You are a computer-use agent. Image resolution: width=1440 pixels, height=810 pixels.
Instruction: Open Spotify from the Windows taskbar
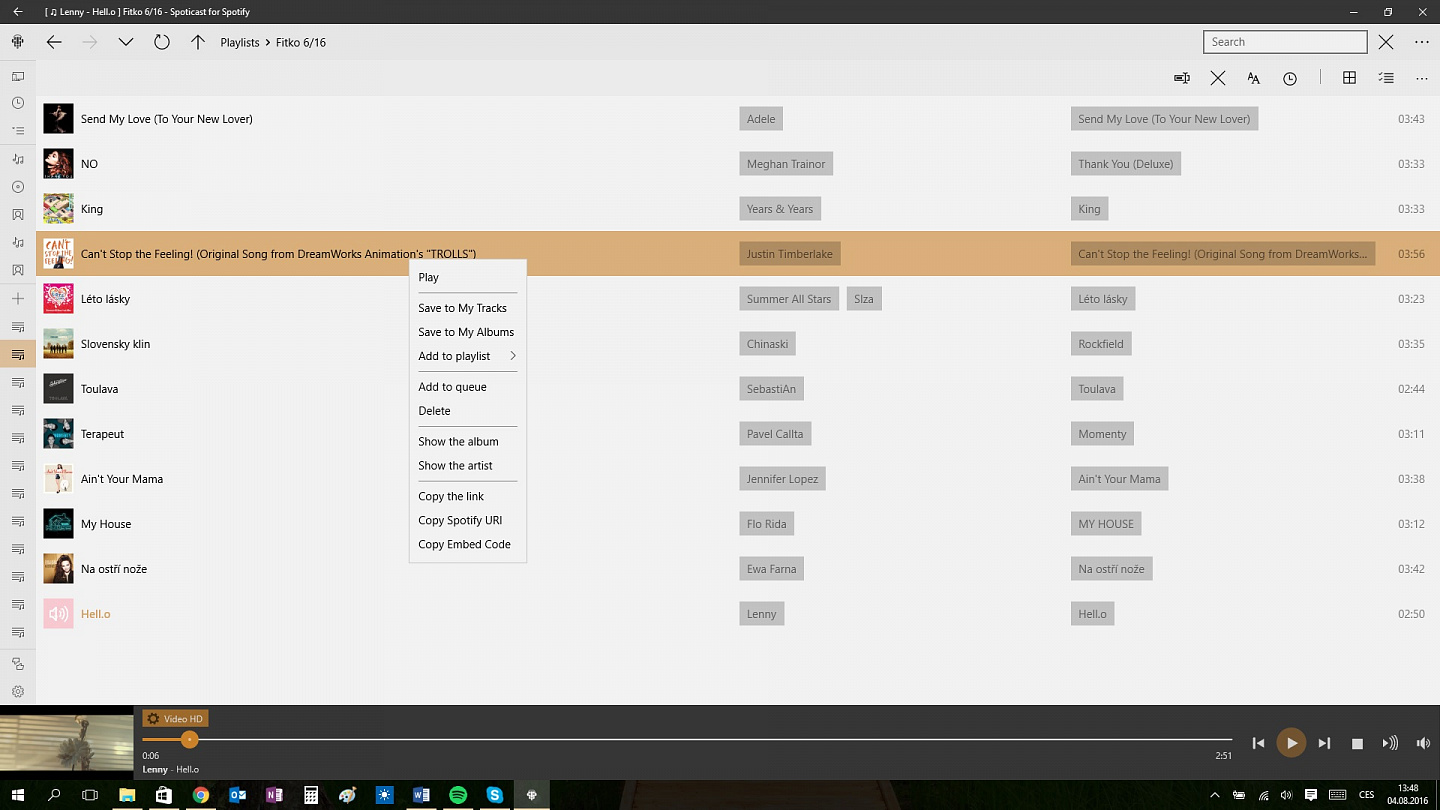coord(458,795)
